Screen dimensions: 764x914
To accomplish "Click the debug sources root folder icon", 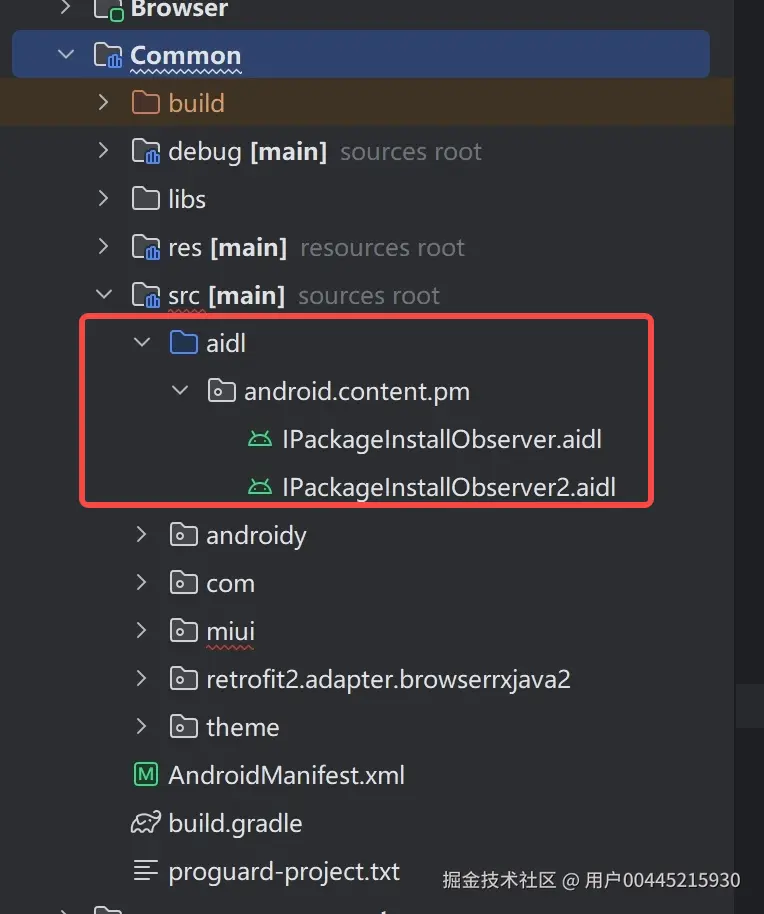I will [146, 152].
